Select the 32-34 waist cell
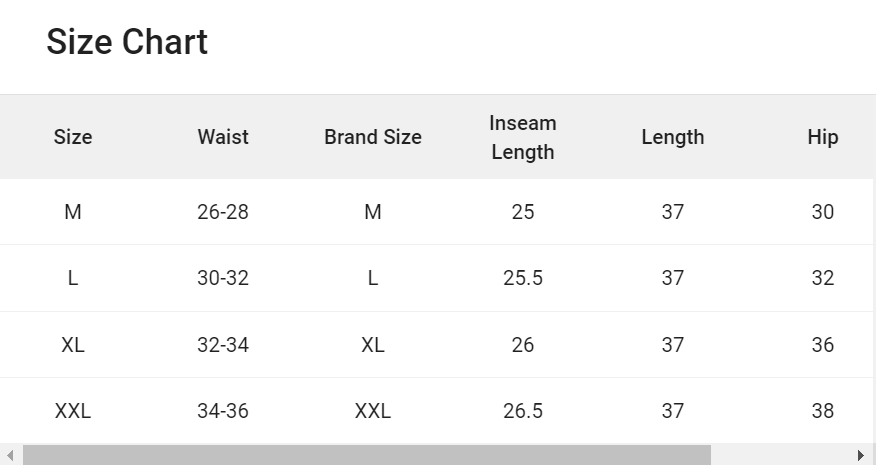This screenshot has width=876, height=465. (223, 345)
